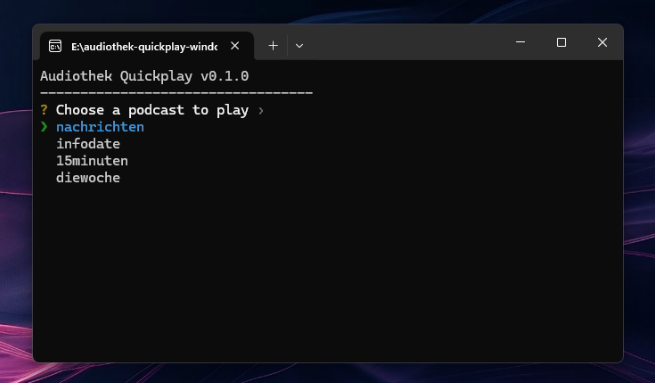655x383 pixels.
Task: Click the Choose a podcast to play prompt
Action: (152, 110)
